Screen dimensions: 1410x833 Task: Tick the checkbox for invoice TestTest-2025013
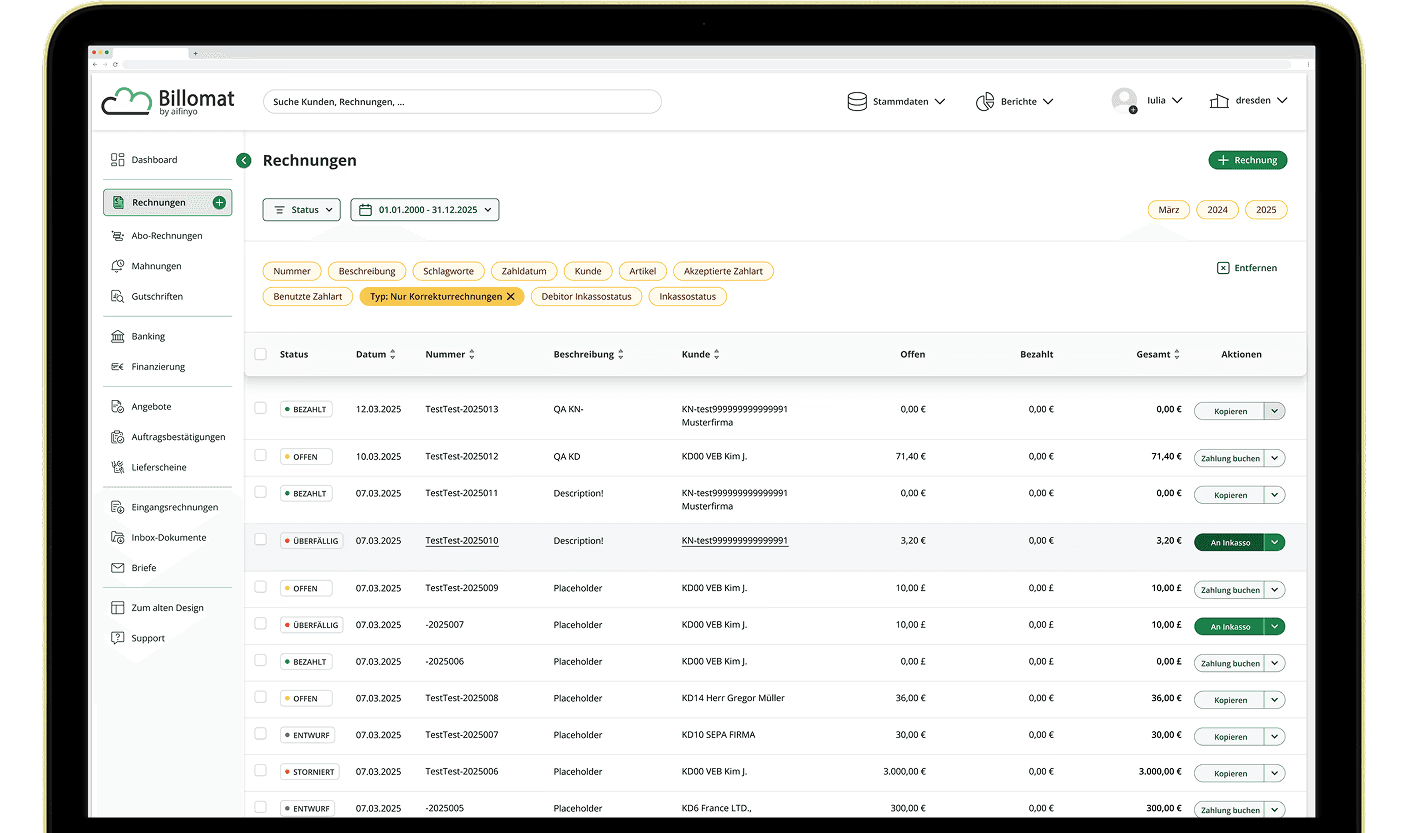click(260, 408)
